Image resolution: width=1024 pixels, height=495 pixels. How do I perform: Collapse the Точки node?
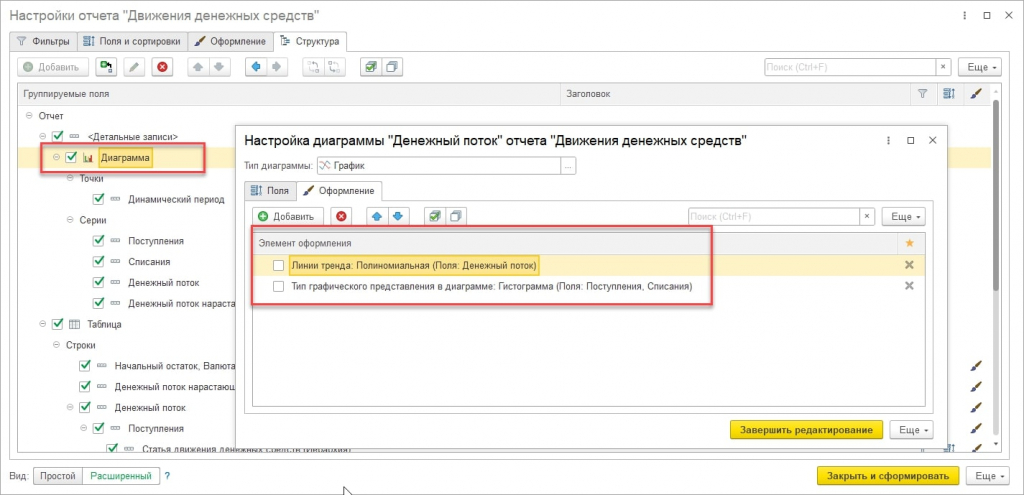70,178
